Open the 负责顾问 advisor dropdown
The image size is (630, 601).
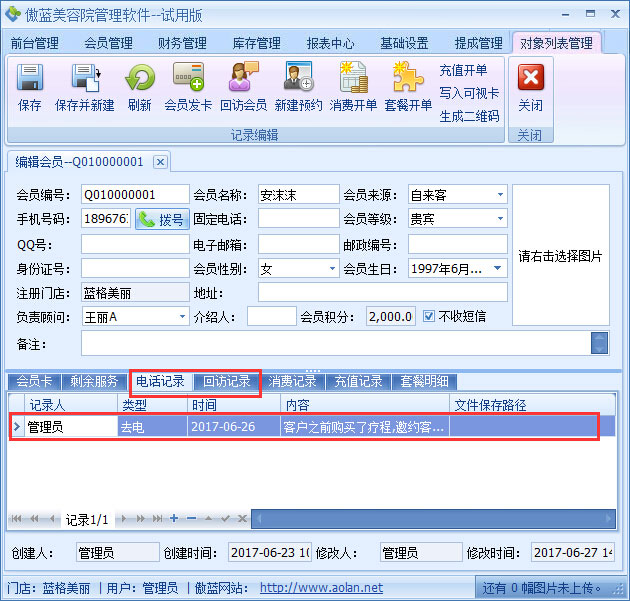pos(182,316)
